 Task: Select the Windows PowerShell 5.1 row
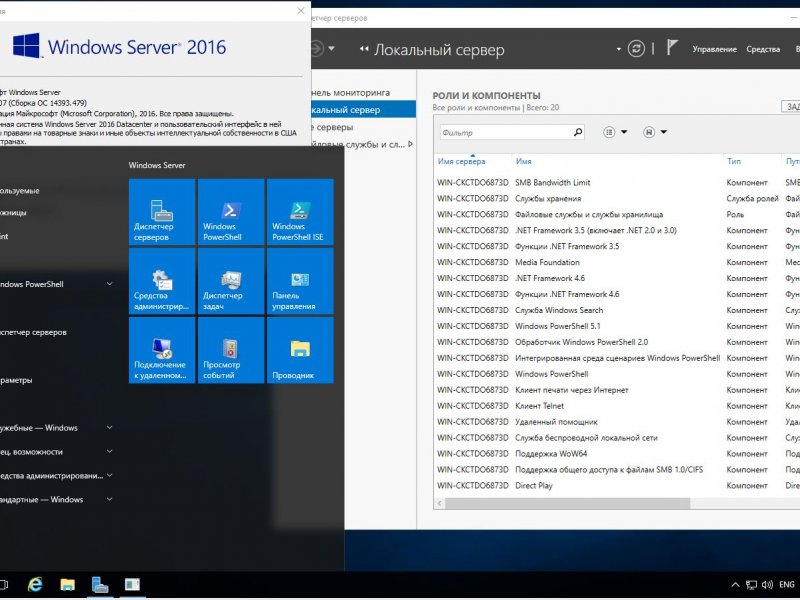(x=617, y=326)
